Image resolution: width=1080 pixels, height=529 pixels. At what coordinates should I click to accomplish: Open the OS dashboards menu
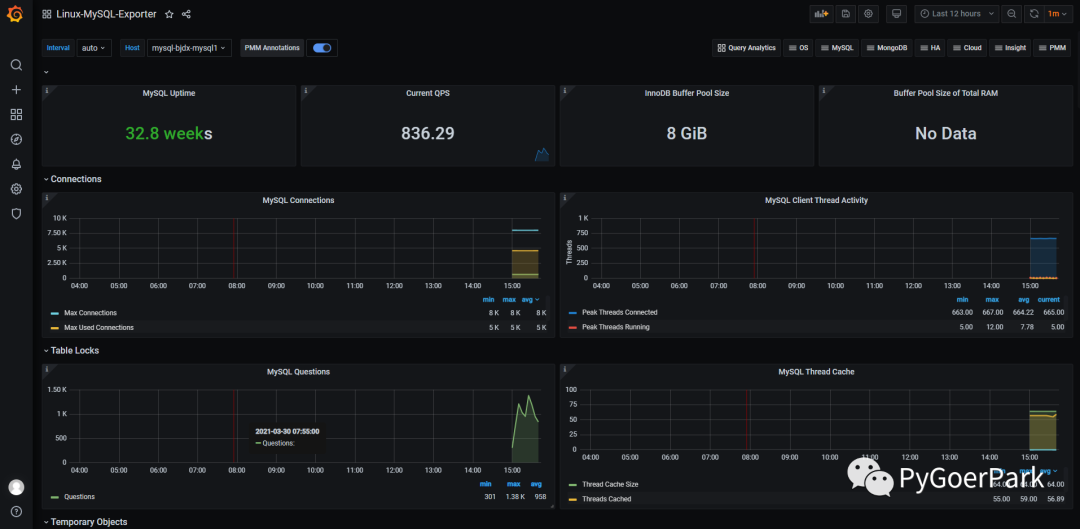(798, 48)
